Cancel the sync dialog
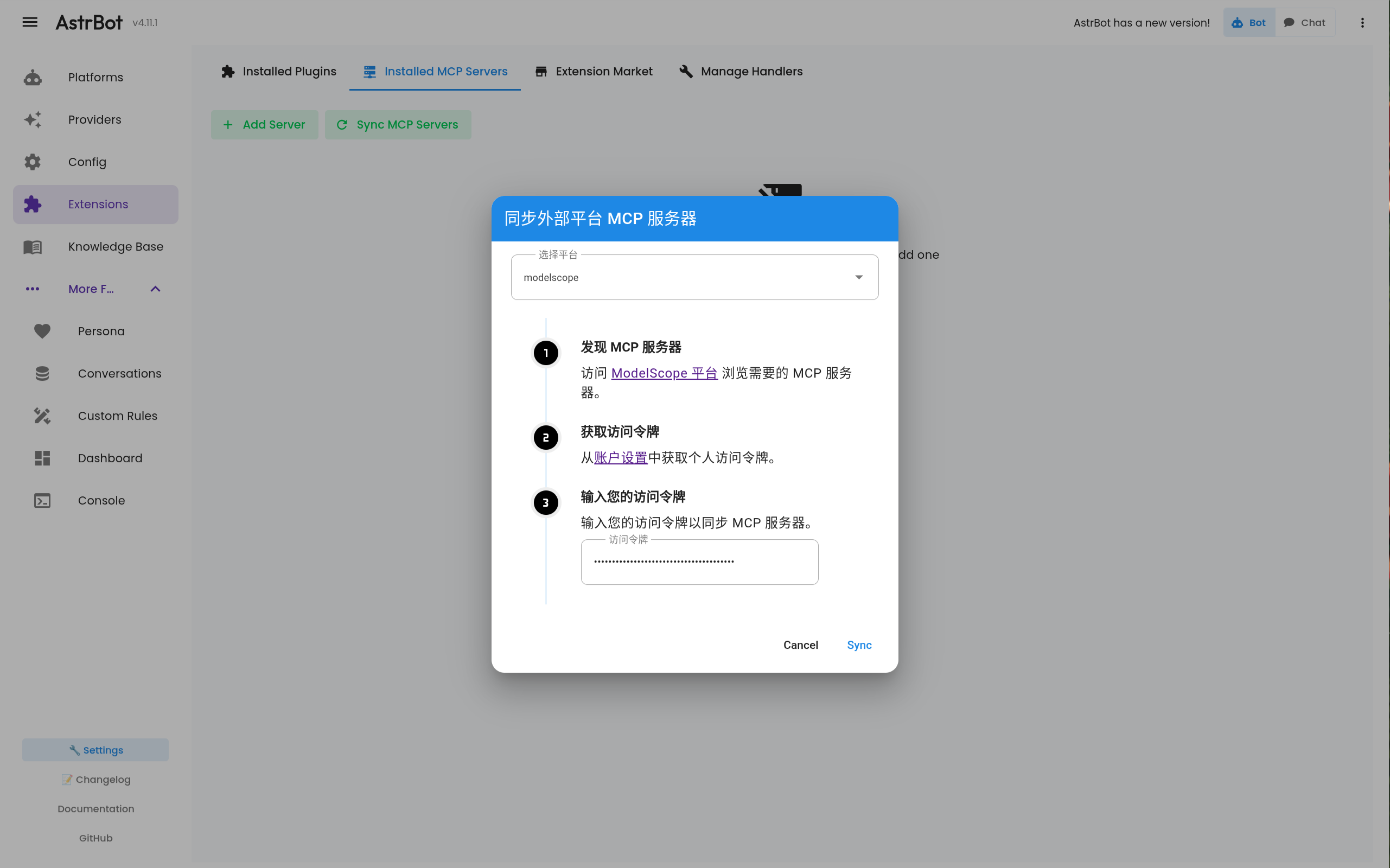 (800, 644)
